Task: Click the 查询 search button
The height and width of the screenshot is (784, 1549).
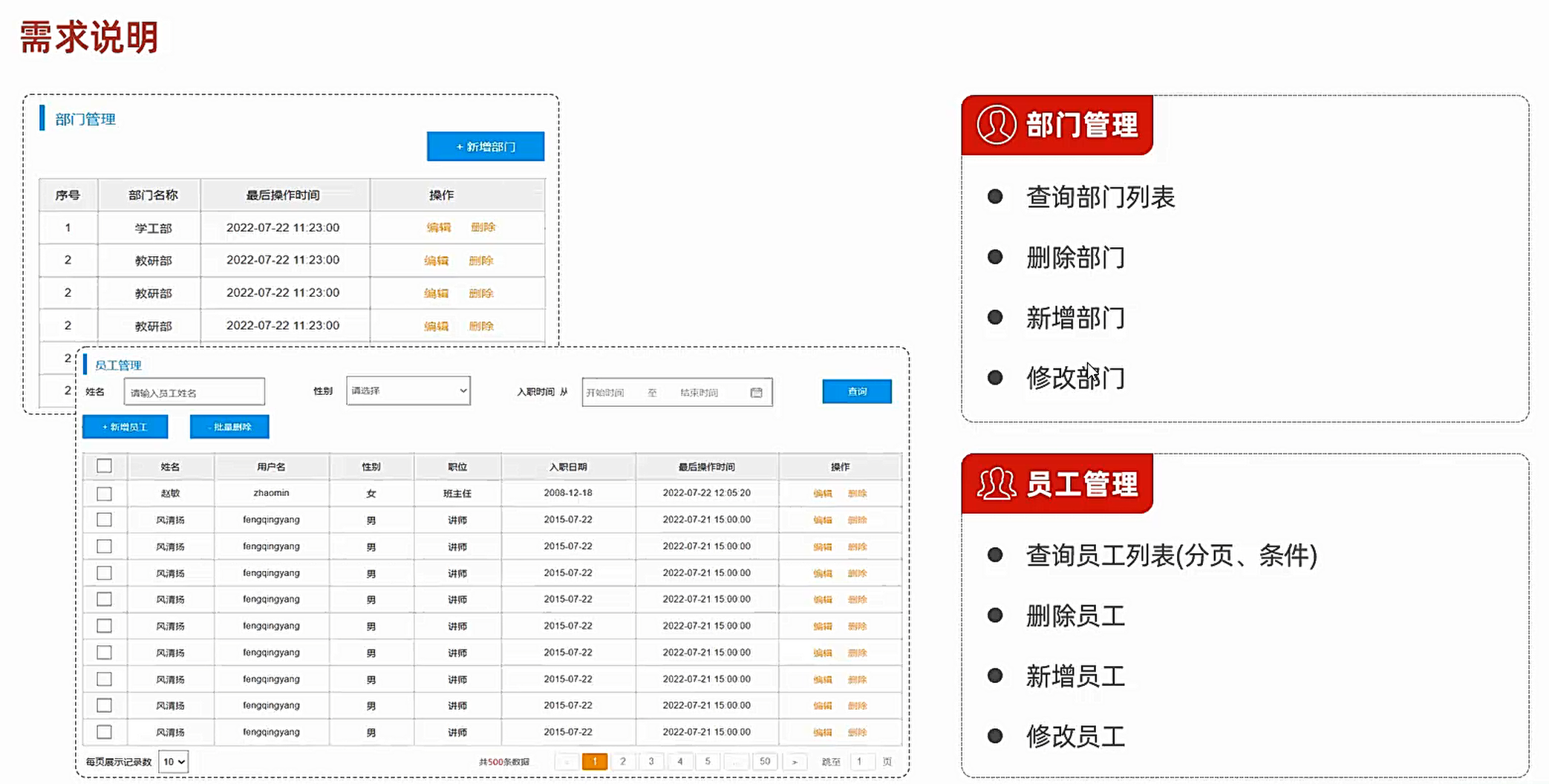Action: 857,391
